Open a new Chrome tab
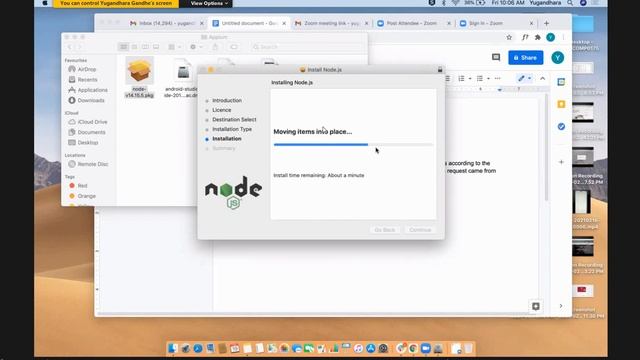The image size is (640, 360). click(546, 24)
